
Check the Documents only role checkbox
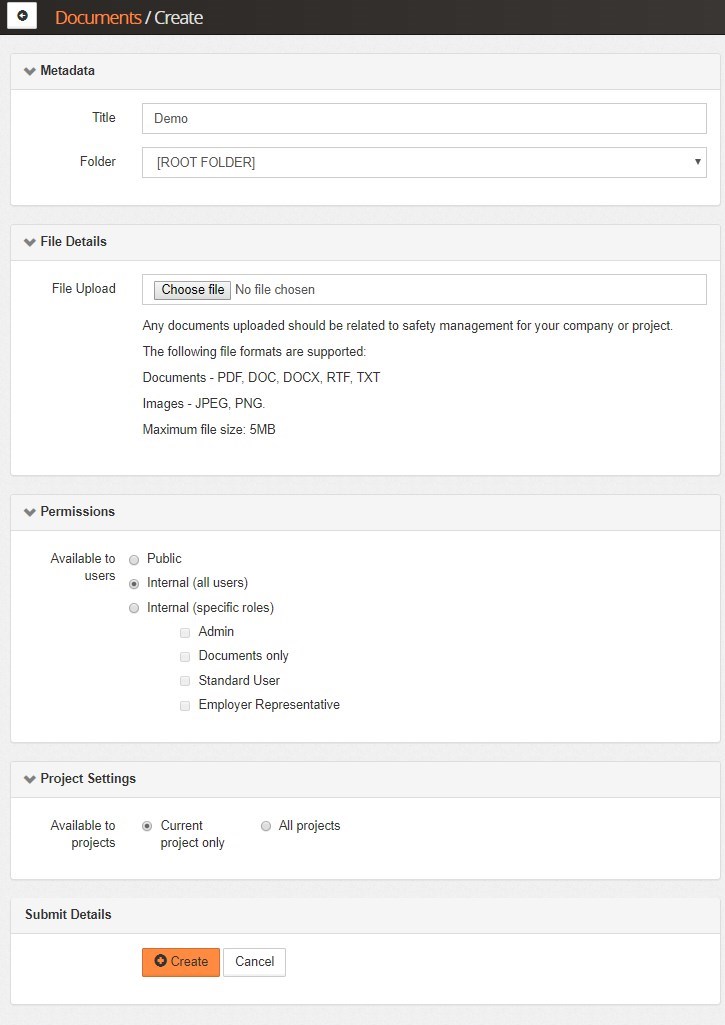tap(185, 657)
